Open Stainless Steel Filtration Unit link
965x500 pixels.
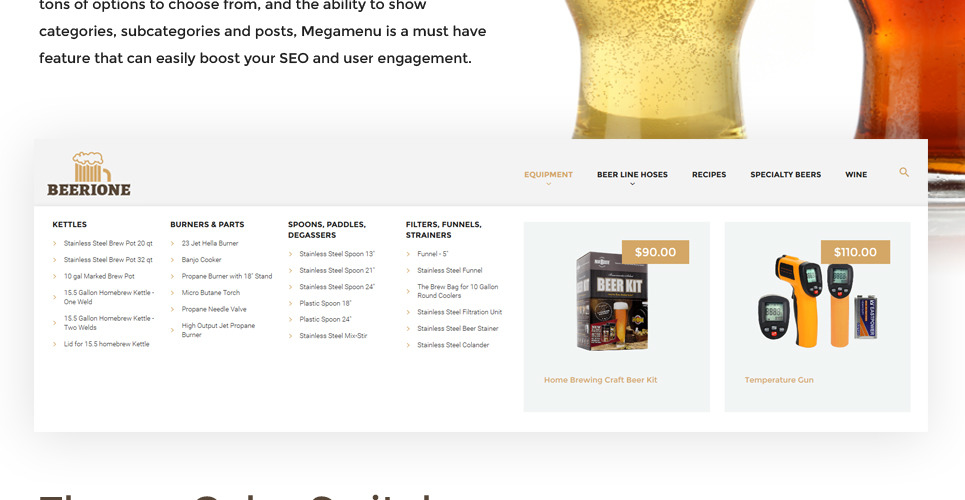pyautogui.click(x=459, y=312)
